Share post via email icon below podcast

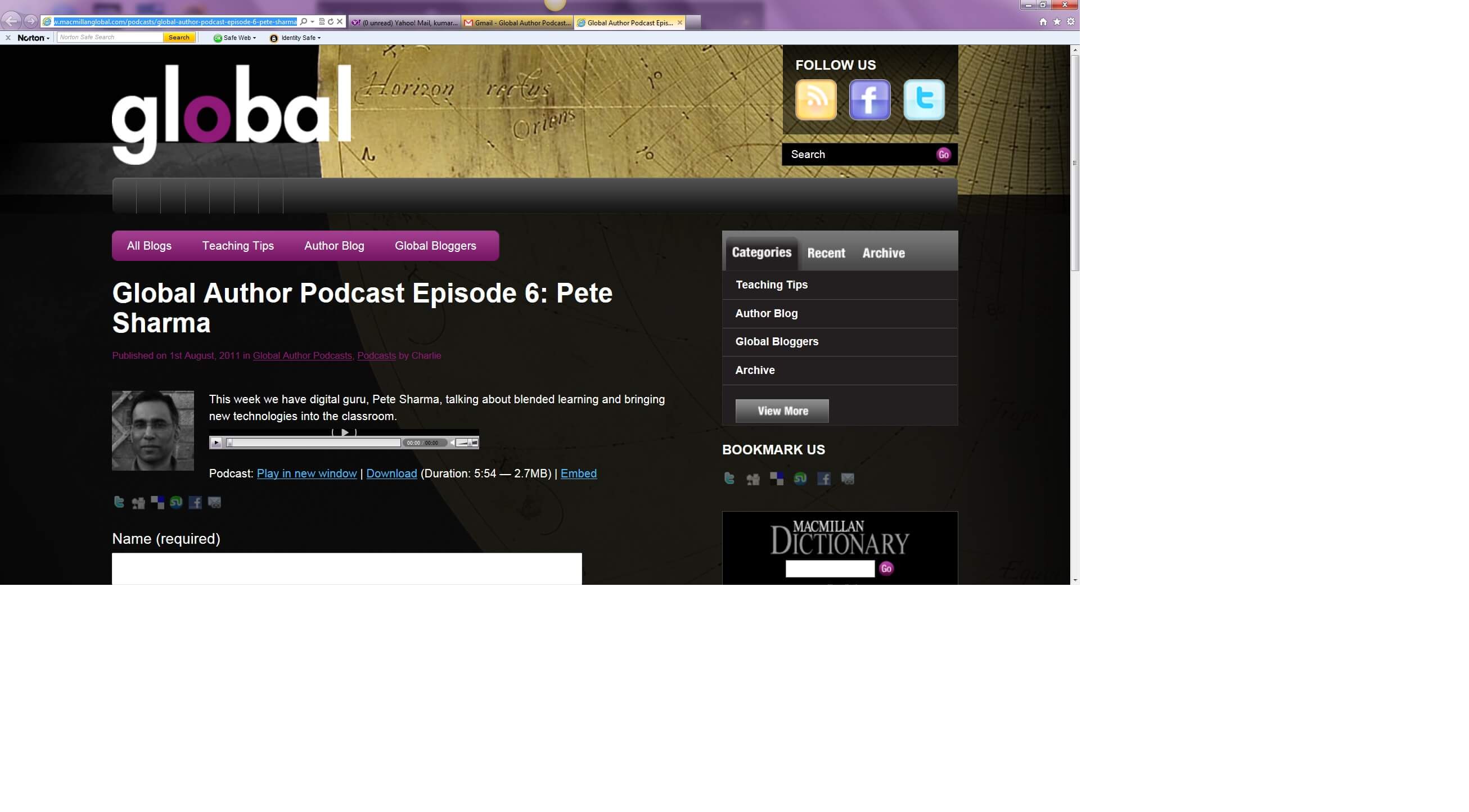pyautogui.click(x=214, y=502)
